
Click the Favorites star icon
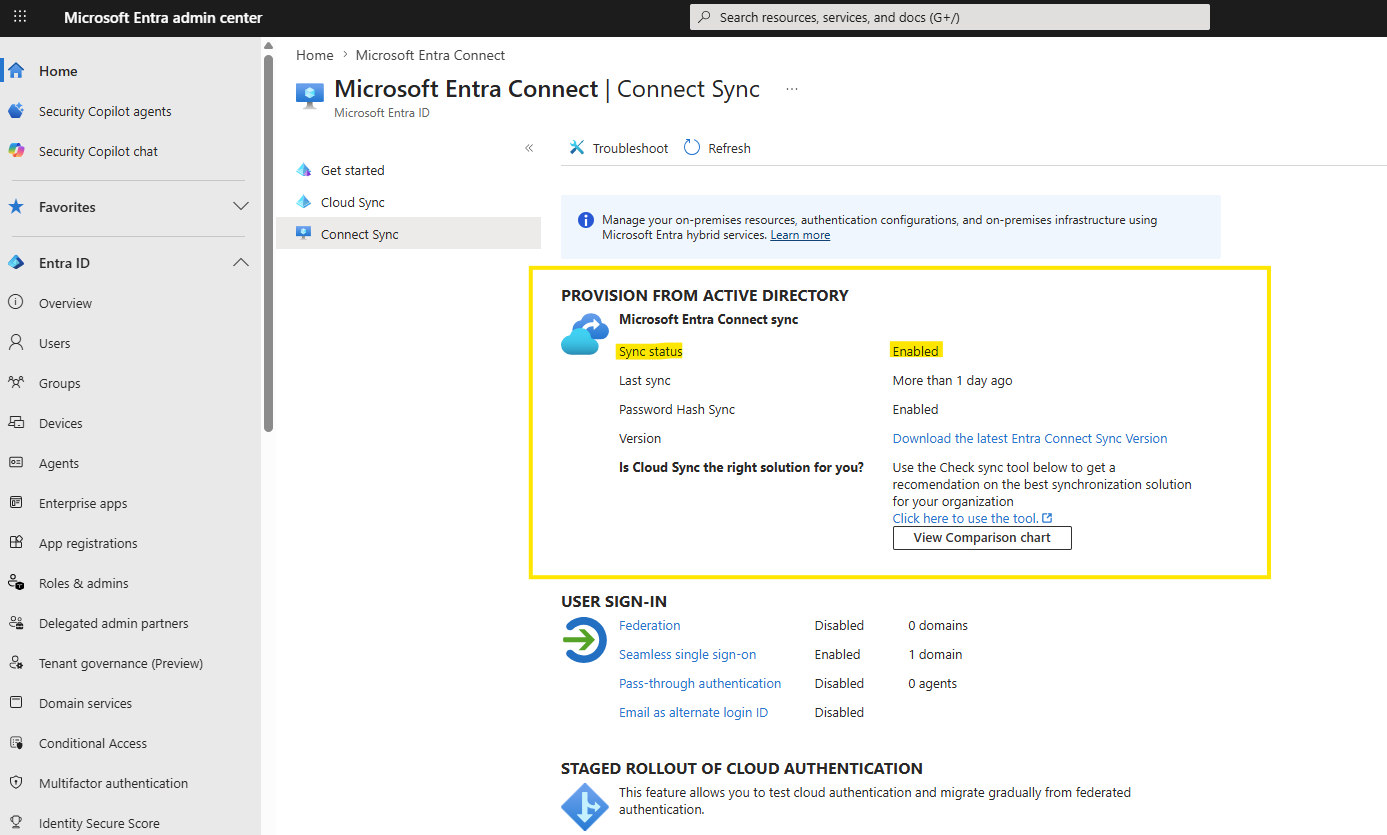16,207
